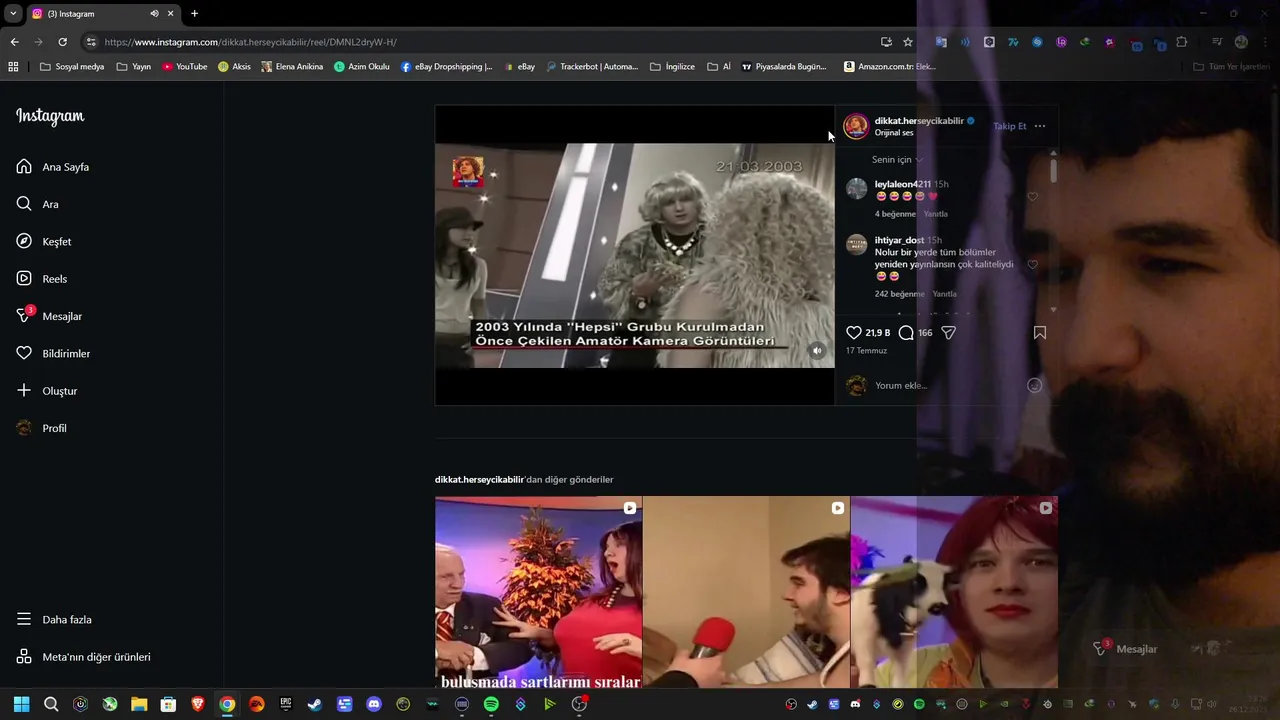
Task: Open Reels from the sidebar
Action: (x=41, y=279)
